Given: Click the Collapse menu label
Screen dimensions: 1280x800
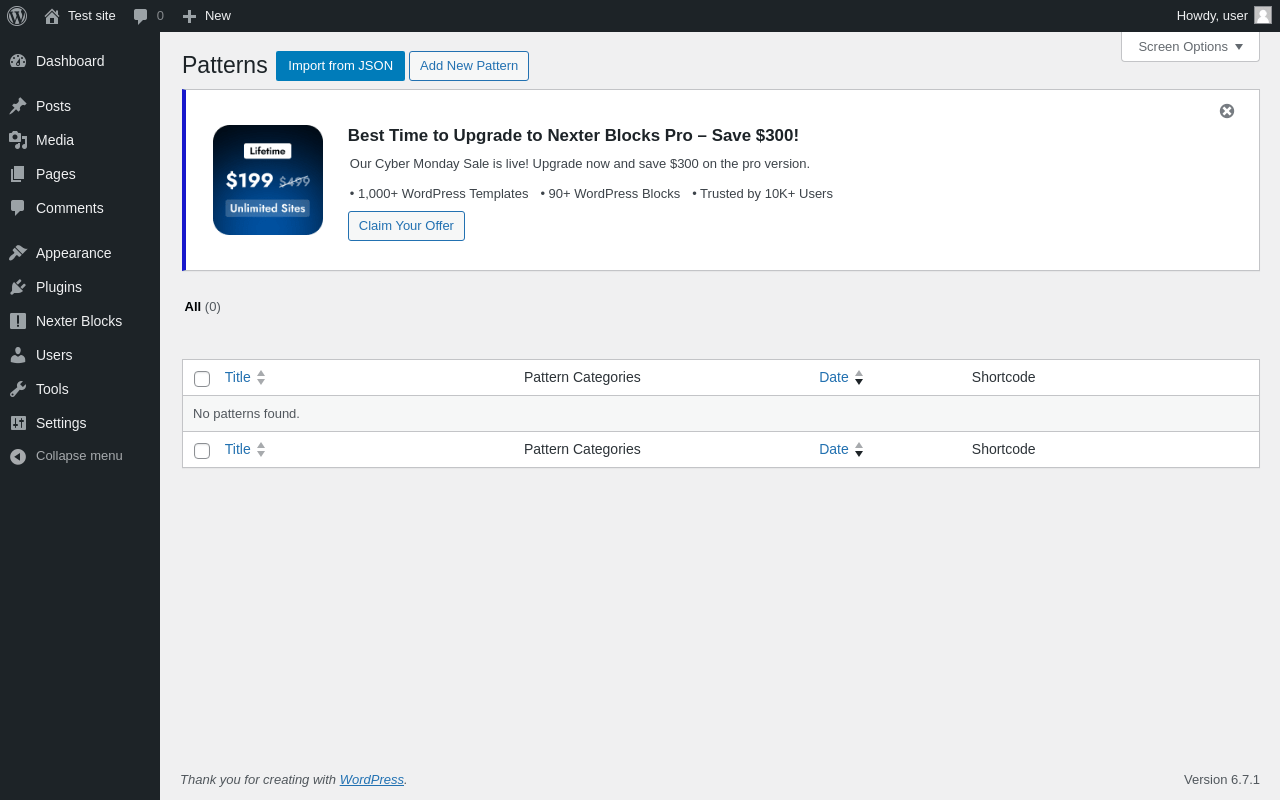Looking at the screenshot, I should pyautogui.click(x=79, y=456).
